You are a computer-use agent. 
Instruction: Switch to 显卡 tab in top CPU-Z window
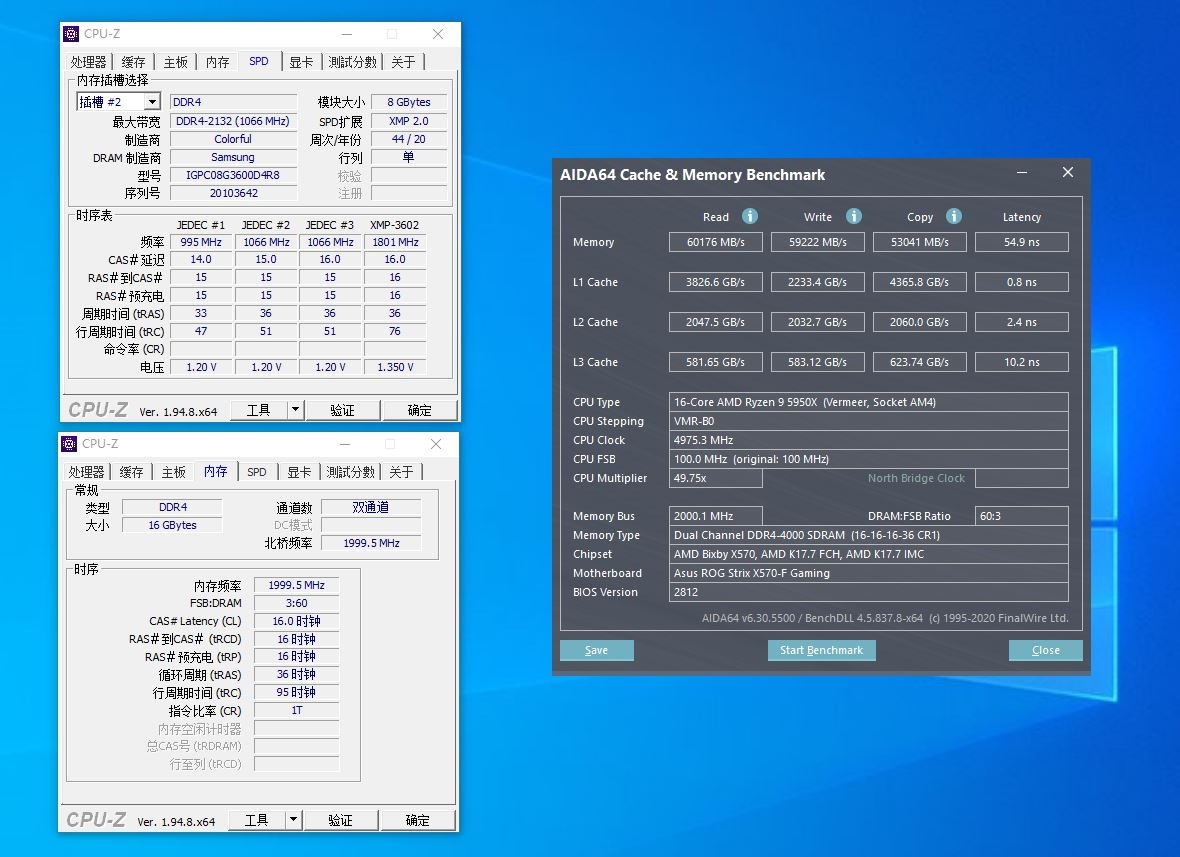coord(301,62)
